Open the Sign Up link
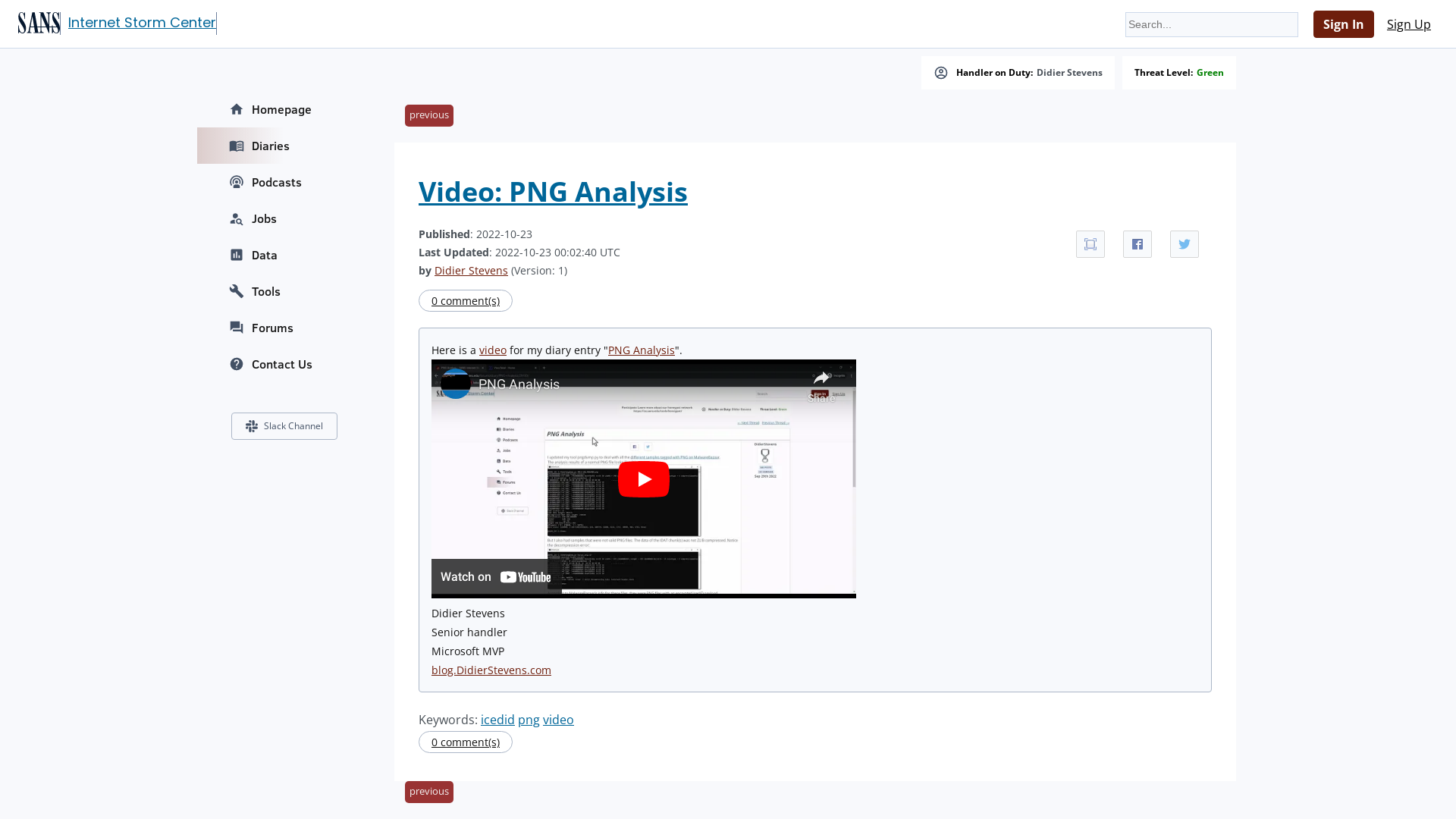The width and height of the screenshot is (1456, 819). 1408,24
